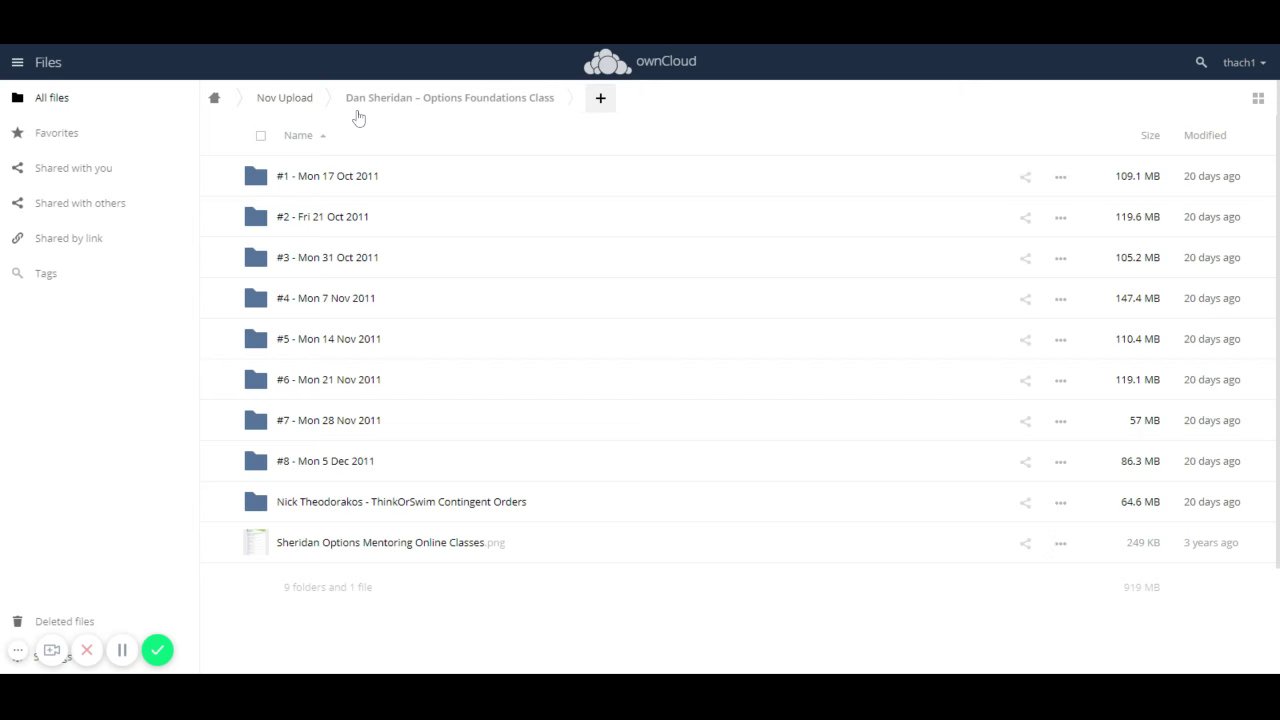Open Tags in the sidebar

pos(46,273)
